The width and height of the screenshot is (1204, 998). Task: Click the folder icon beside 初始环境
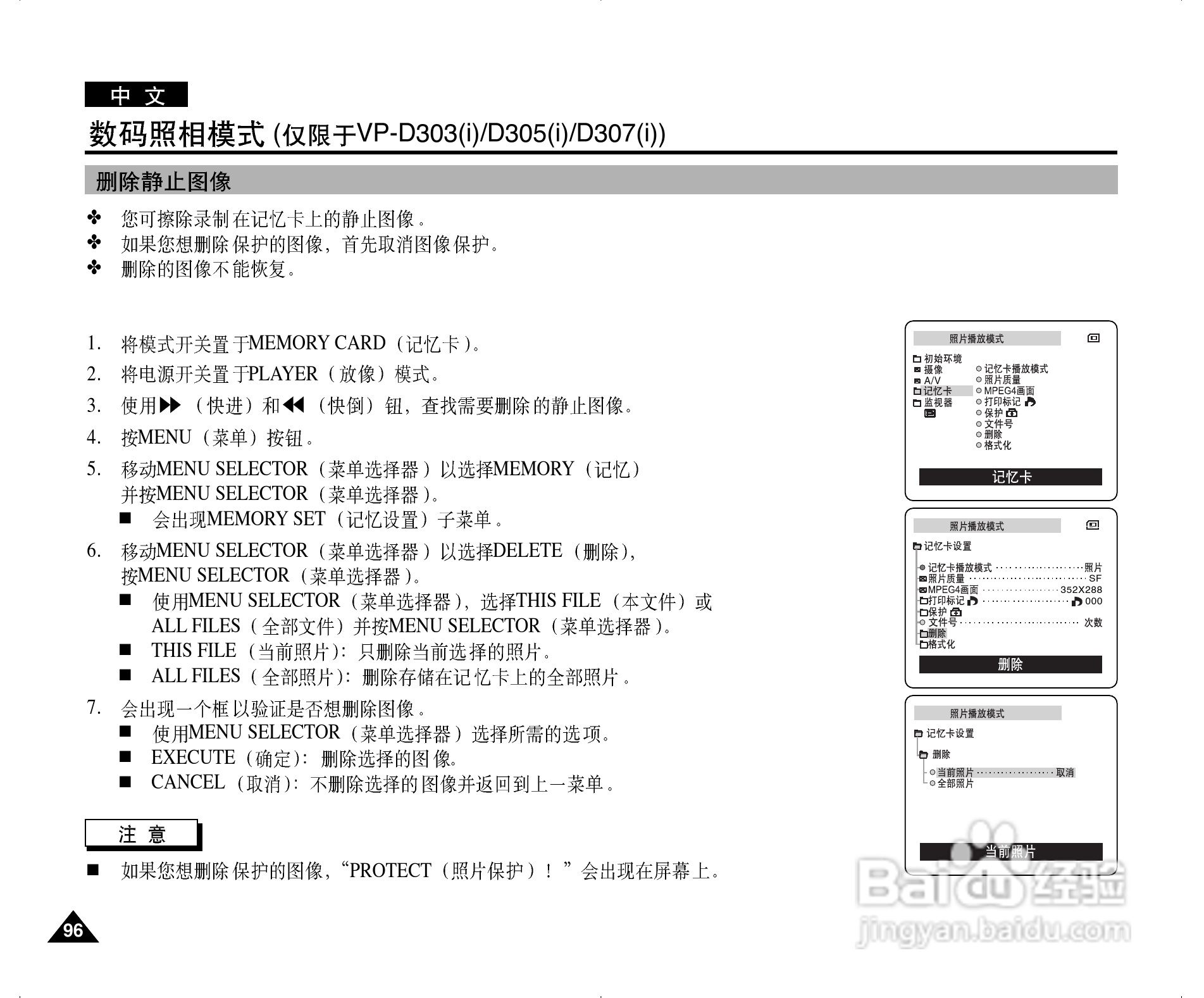(x=917, y=359)
